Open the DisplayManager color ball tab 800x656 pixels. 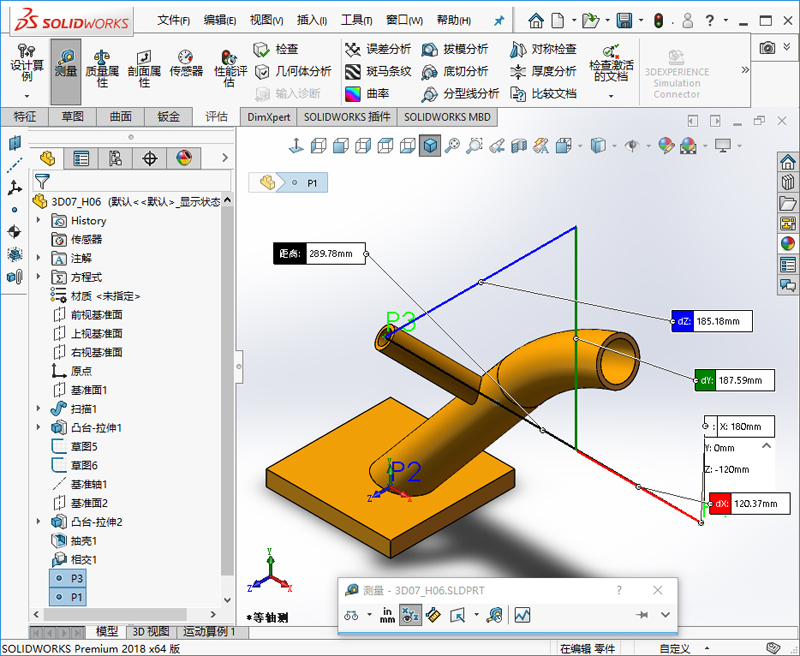184,158
